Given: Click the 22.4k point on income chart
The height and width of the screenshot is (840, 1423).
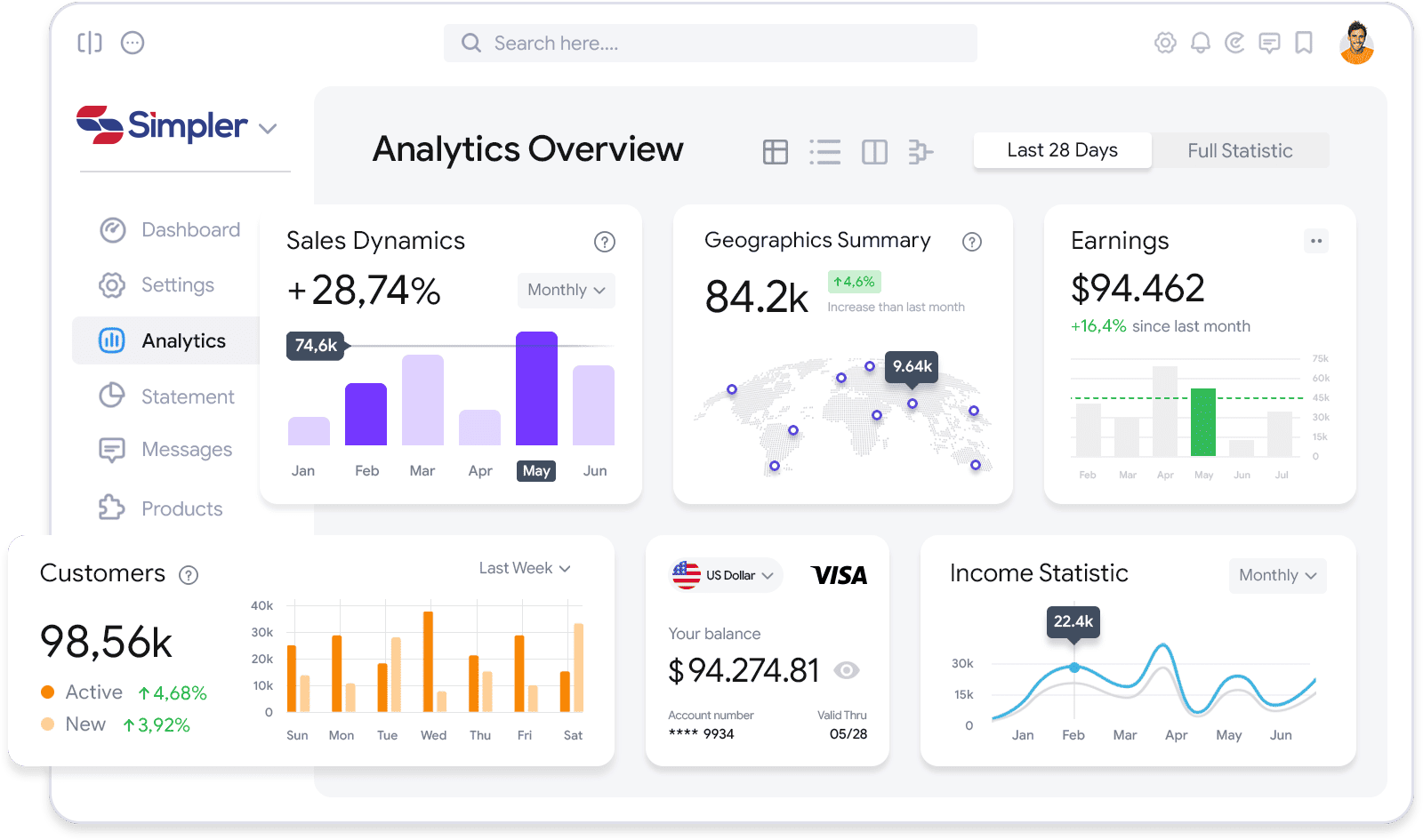Looking at the screenshot, I should click(x=1074, y=668).
